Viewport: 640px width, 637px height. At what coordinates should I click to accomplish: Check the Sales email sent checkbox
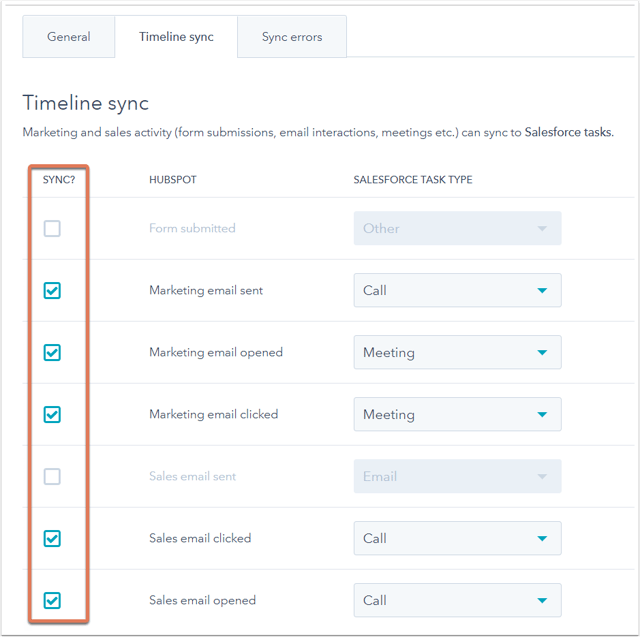point(52,477)
